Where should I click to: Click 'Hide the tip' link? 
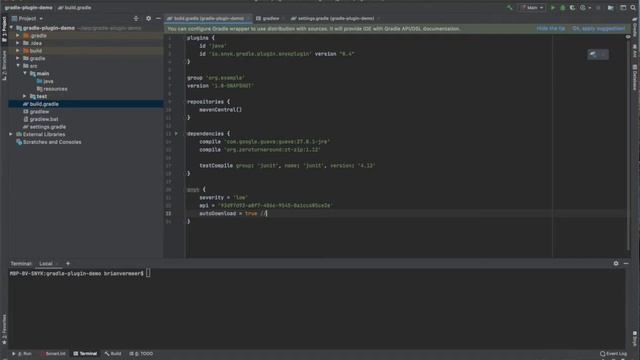(551, 29)
